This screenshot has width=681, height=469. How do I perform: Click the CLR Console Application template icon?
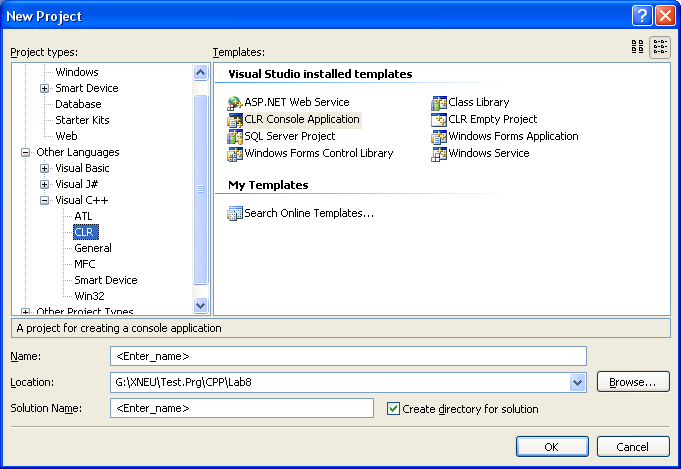click(235, 120)
